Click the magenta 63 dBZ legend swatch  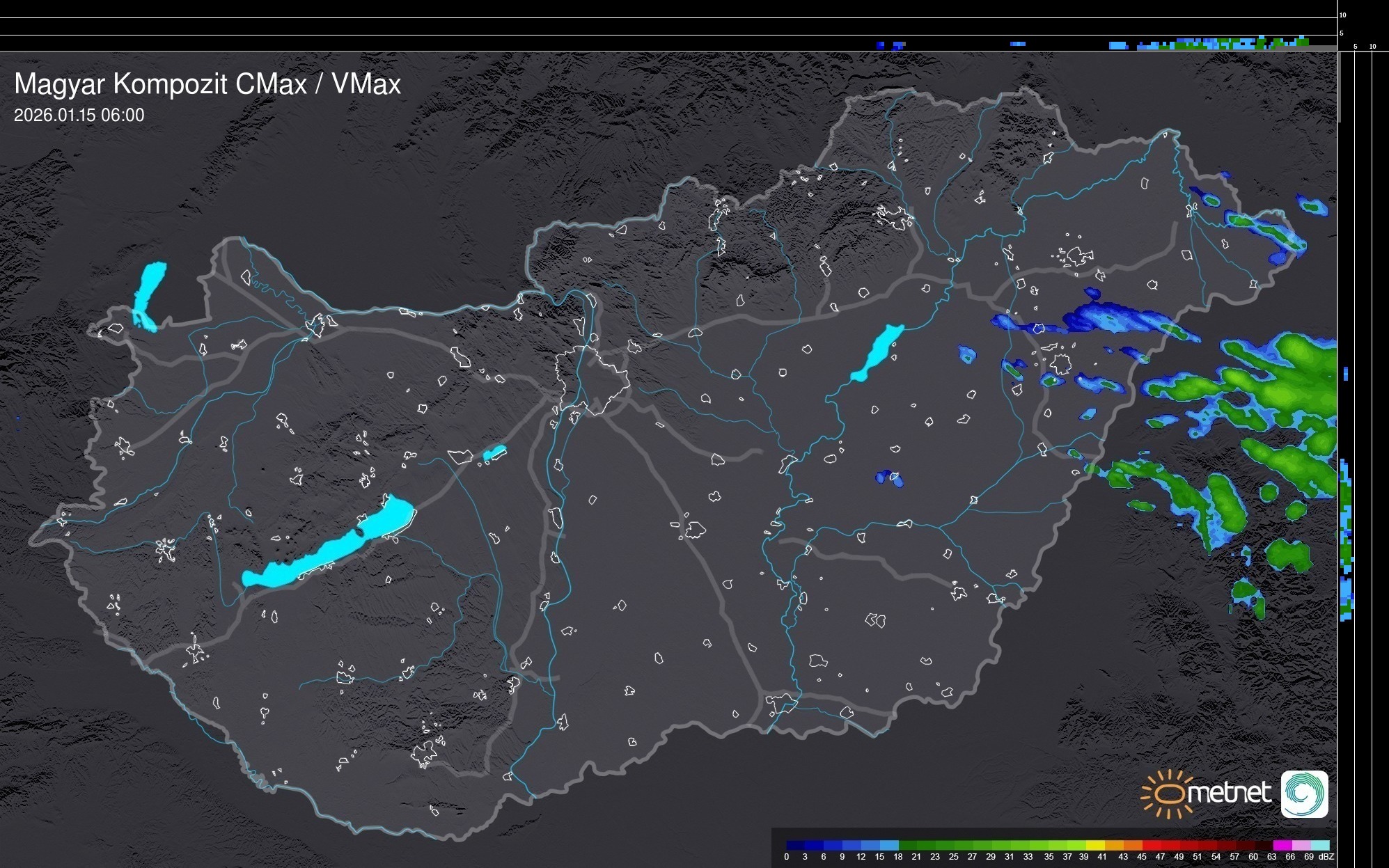(x=1282, y=845)
